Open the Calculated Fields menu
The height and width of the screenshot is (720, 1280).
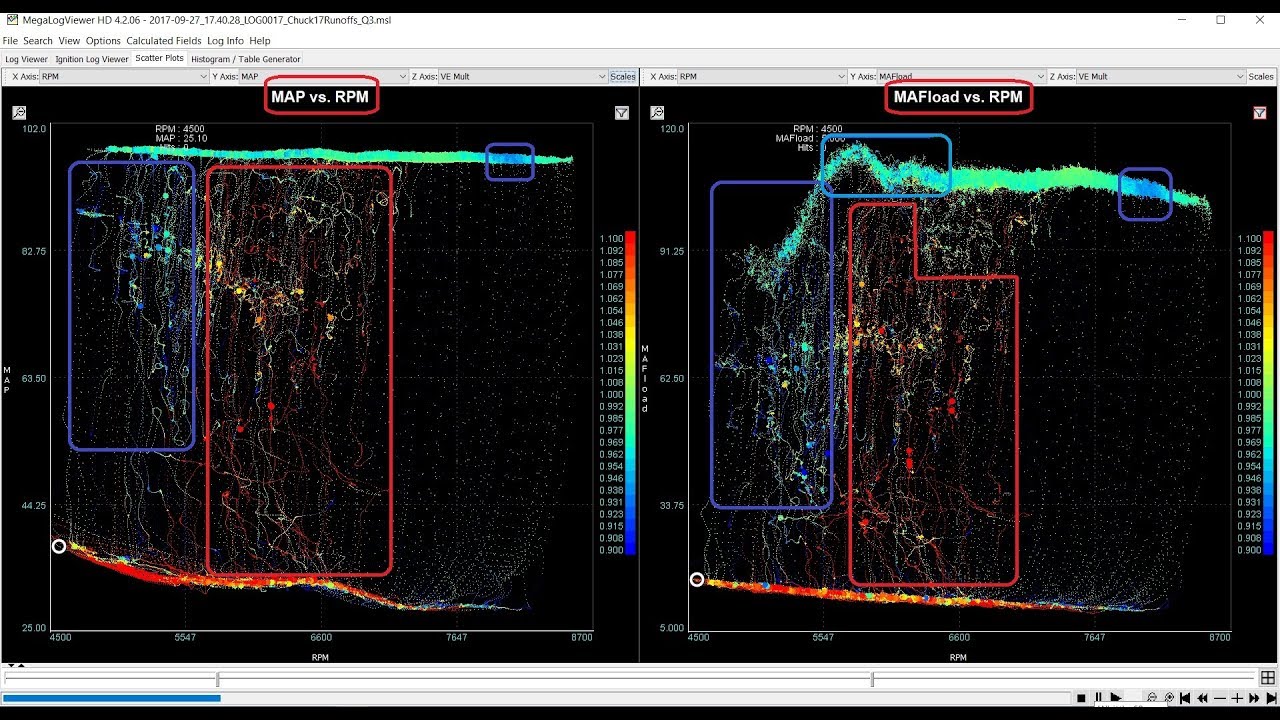[164, 41]
